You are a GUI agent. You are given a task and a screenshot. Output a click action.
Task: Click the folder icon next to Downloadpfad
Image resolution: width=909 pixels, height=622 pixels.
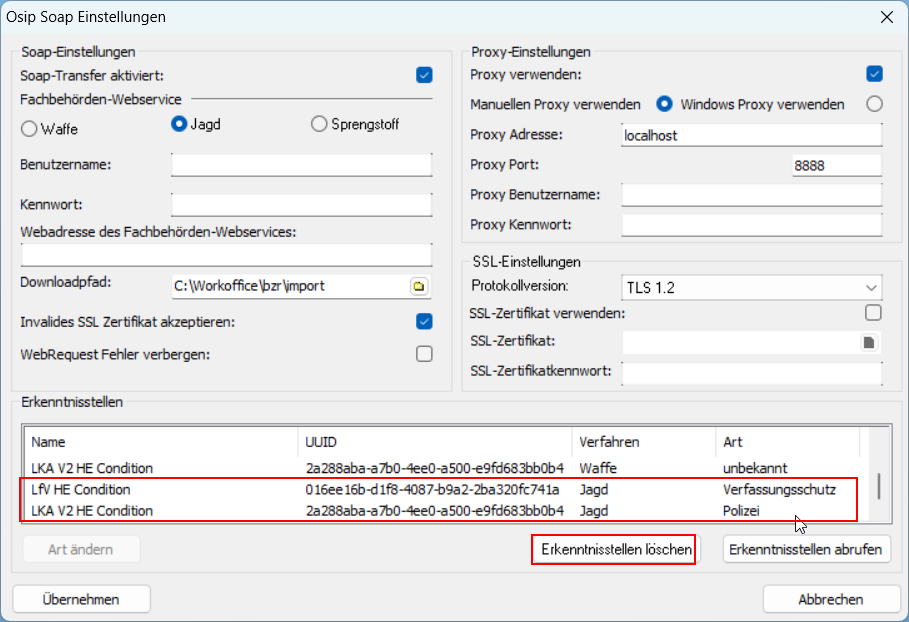coord(419,286)
